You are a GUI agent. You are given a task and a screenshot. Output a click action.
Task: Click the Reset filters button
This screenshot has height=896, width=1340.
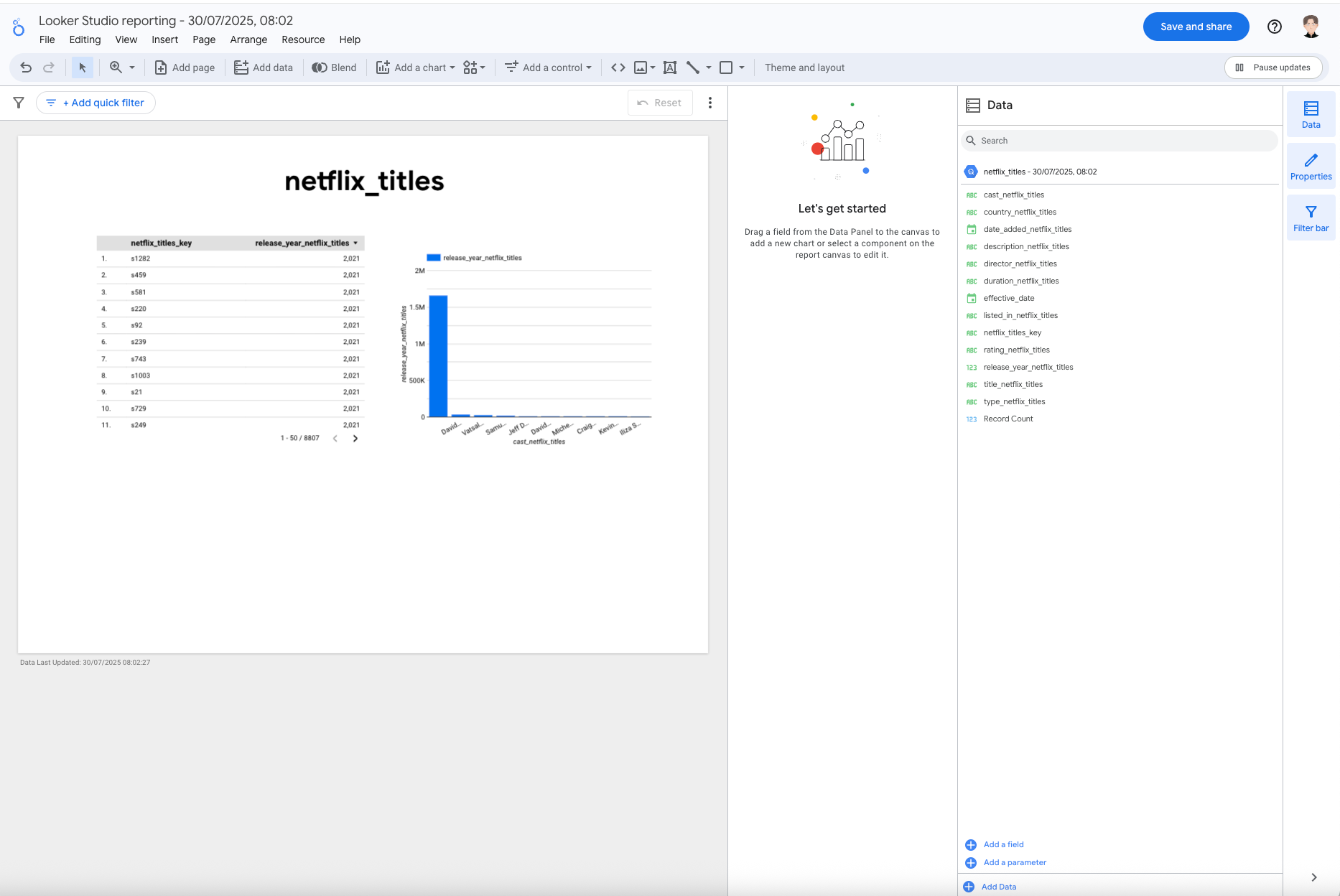coord(660,103)
